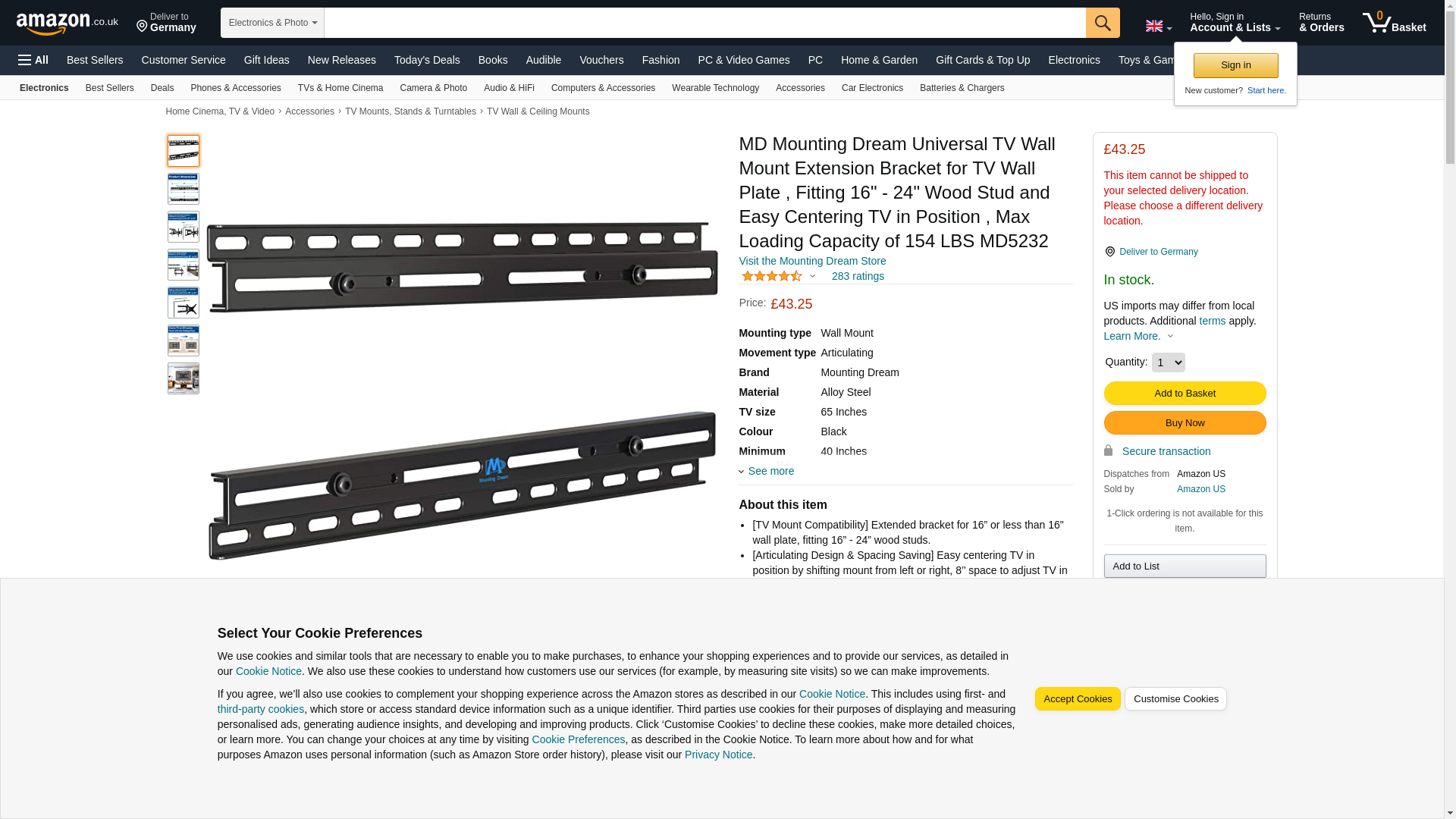
Task: Open the 283 ratings link
Action: 858,276
